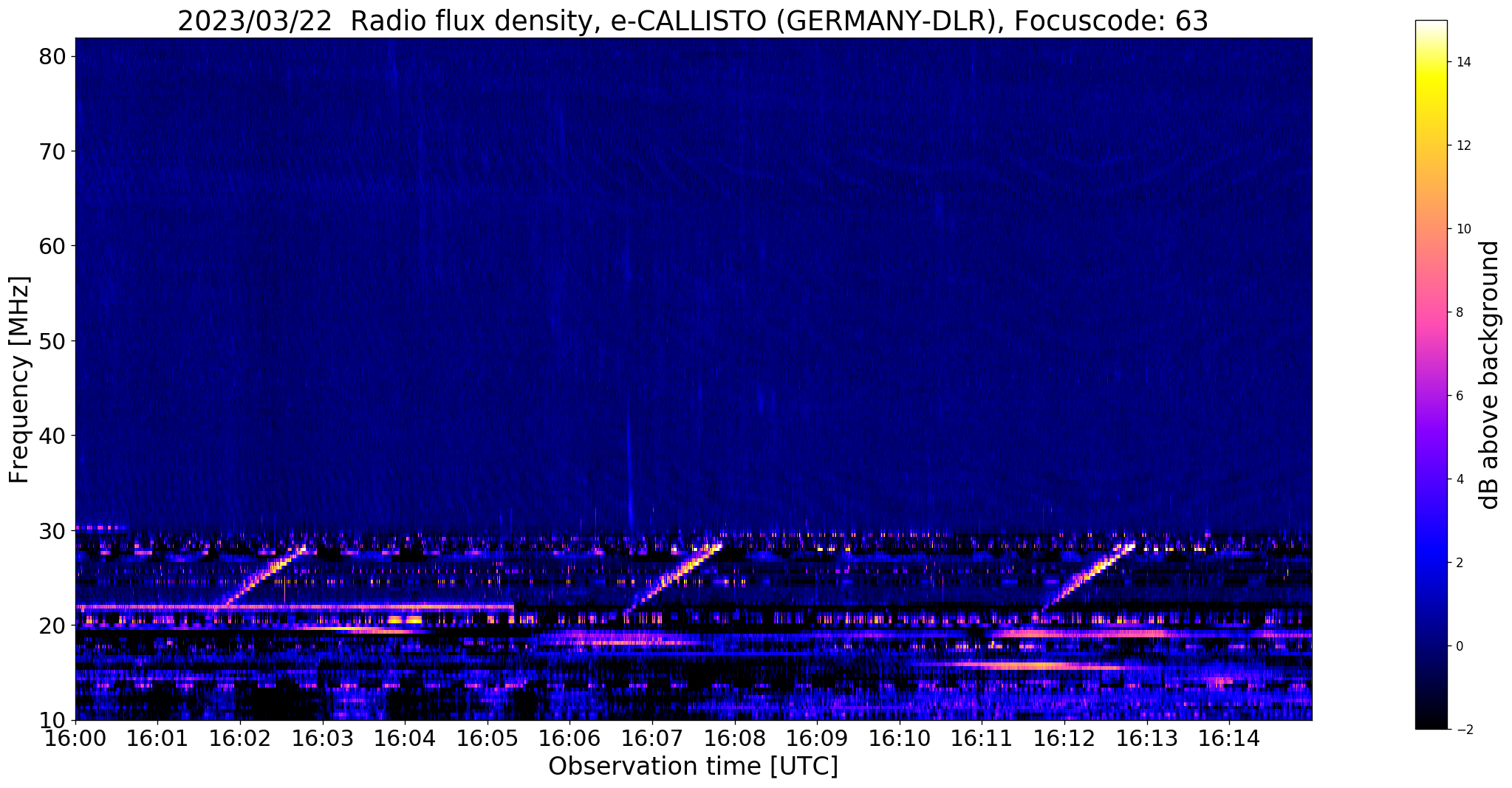Click the 60 frequency tick label
Viewport: 1512px width, 788px height.
[52, 246]
